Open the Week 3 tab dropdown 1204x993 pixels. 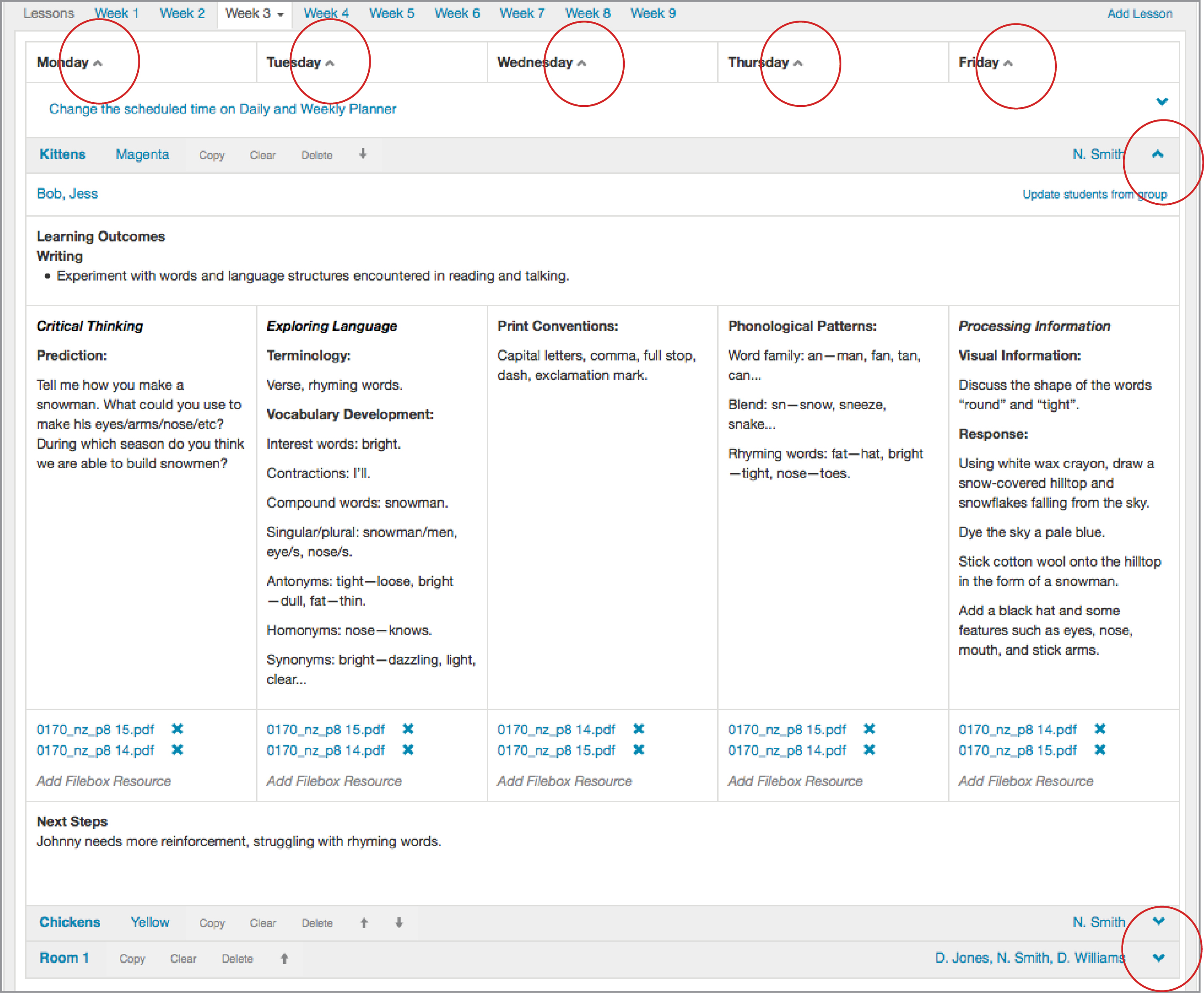(281, 14)
